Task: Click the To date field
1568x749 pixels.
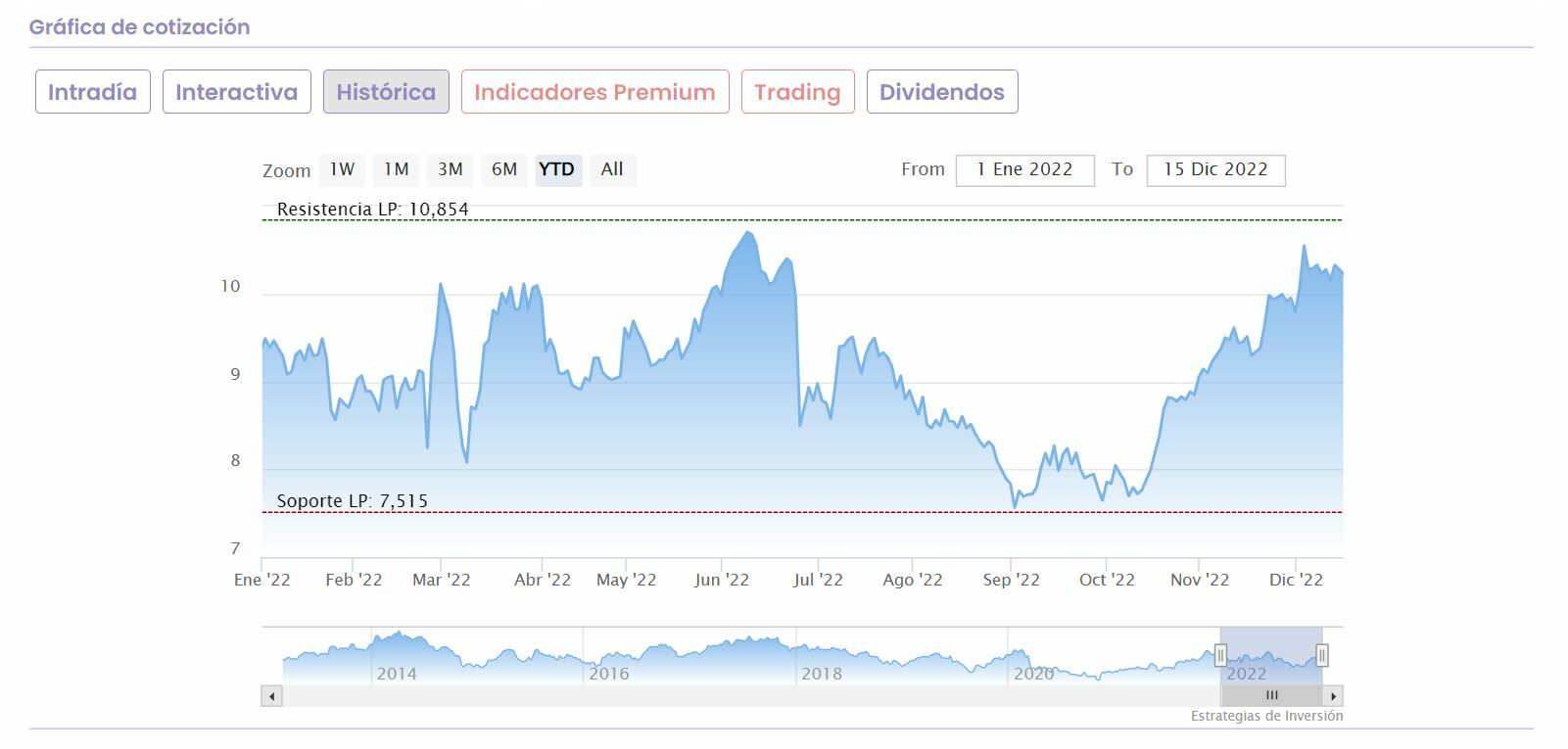Action: point(1215,170)
